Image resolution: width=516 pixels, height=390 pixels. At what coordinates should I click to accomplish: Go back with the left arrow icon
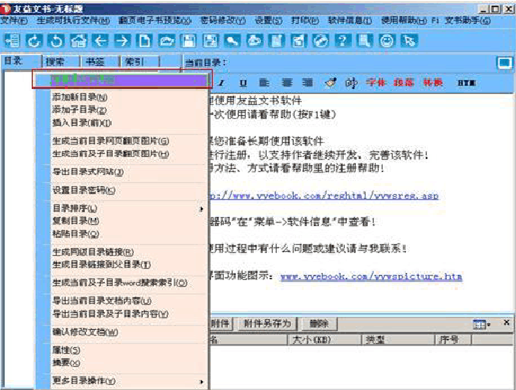[100, 41]
